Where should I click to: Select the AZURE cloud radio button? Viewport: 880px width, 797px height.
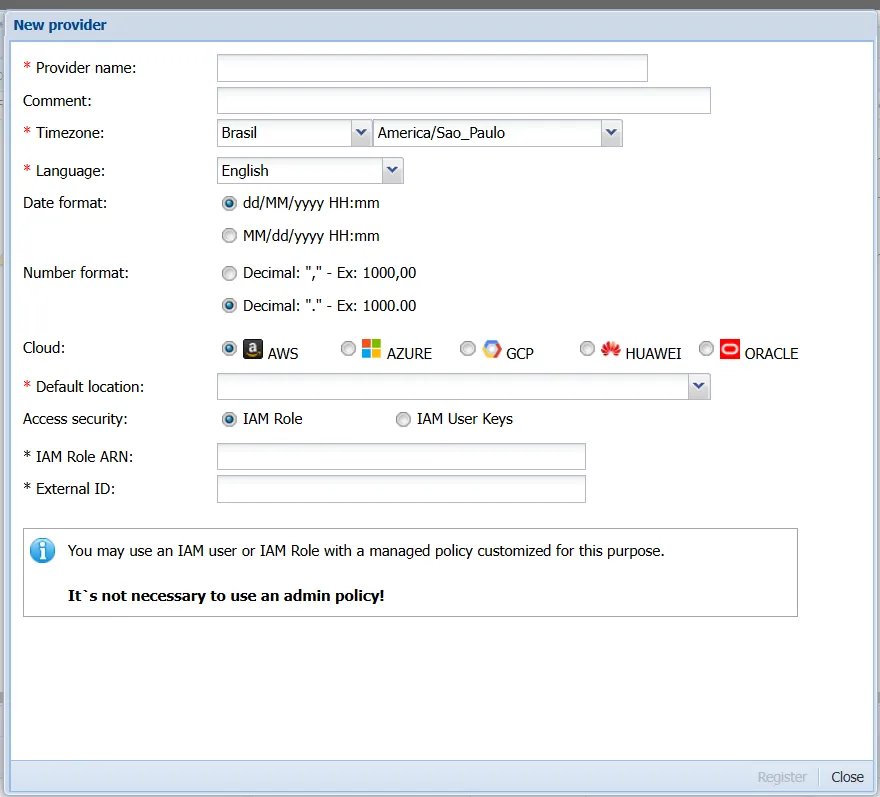[x=348, y=349]
